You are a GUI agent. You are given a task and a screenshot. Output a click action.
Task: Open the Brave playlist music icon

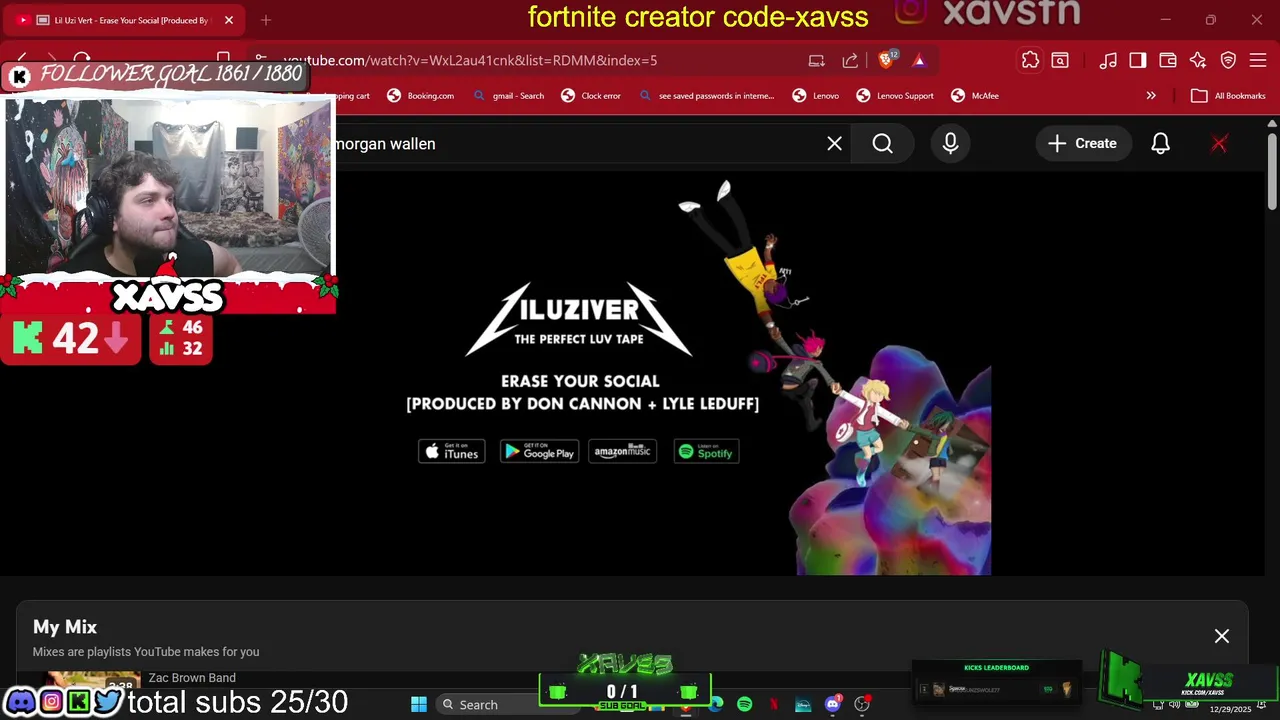point(1108,61)
